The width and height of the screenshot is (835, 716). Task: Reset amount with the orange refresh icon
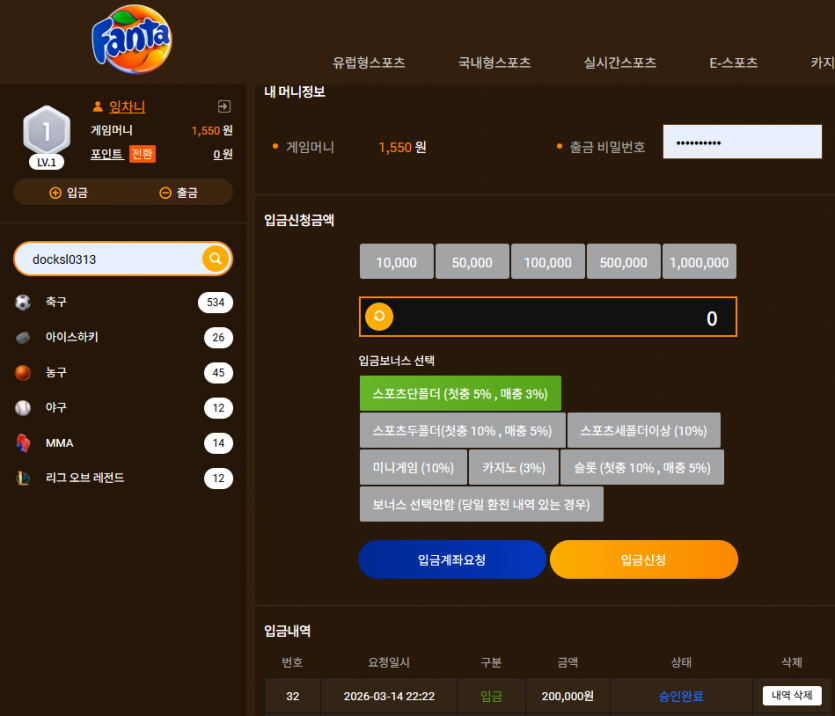coord(379,317)
